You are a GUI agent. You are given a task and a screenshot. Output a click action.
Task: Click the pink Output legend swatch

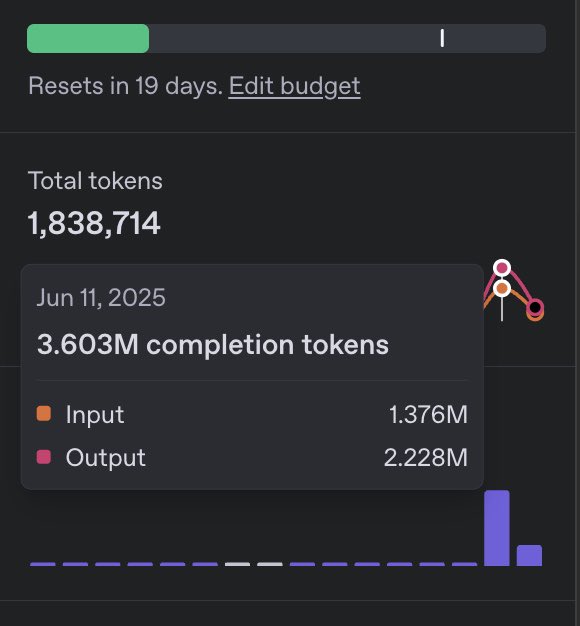[44, 457]
